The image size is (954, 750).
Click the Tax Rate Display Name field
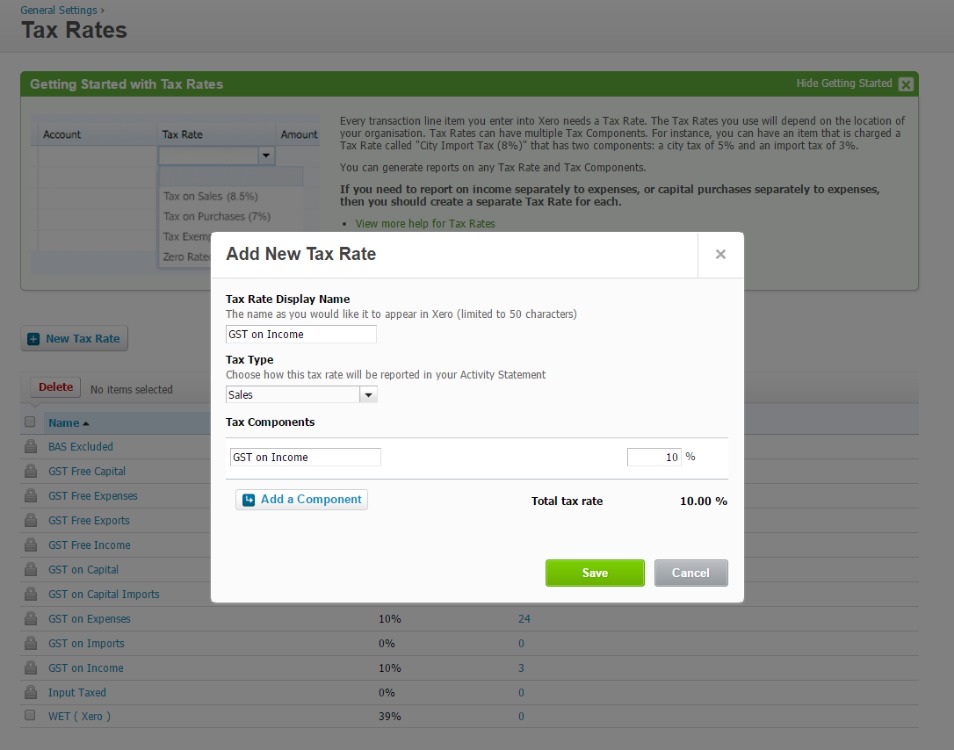[301, 334]
